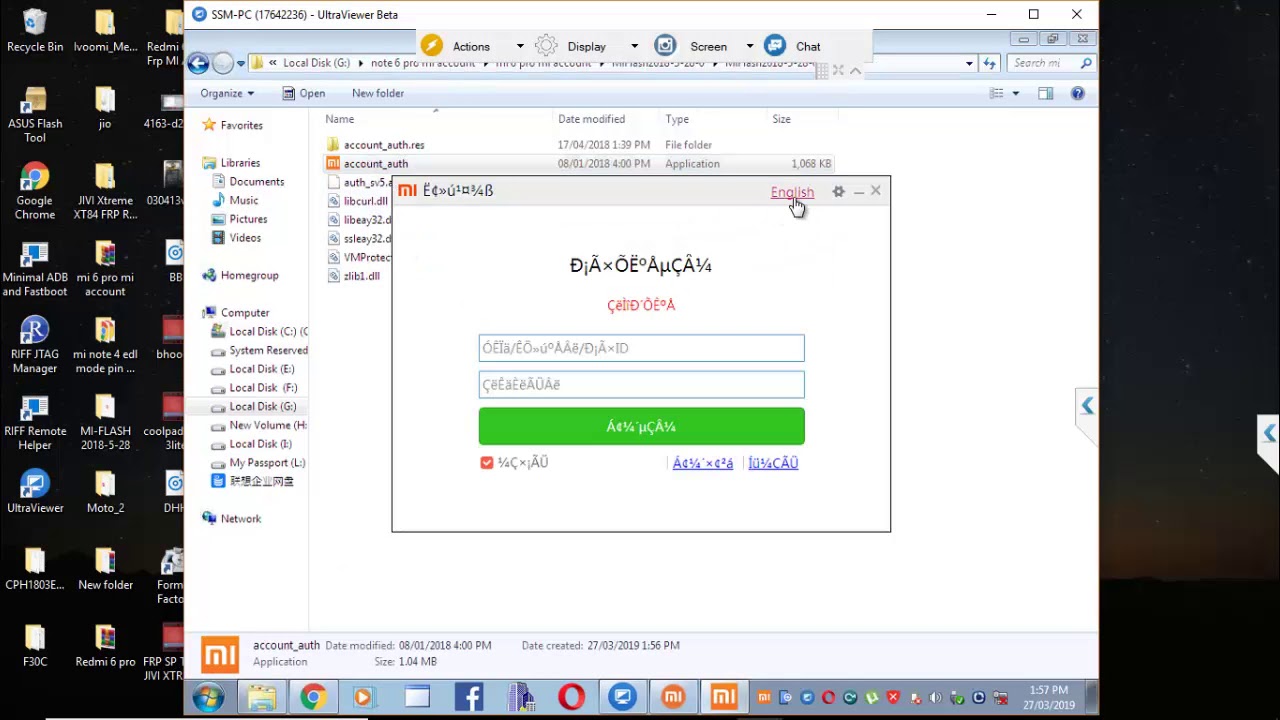Toggle the preview pane icon
The height and width of the screenshot is (720, 1280).
pyautogui.click(x=1045, y=93)
